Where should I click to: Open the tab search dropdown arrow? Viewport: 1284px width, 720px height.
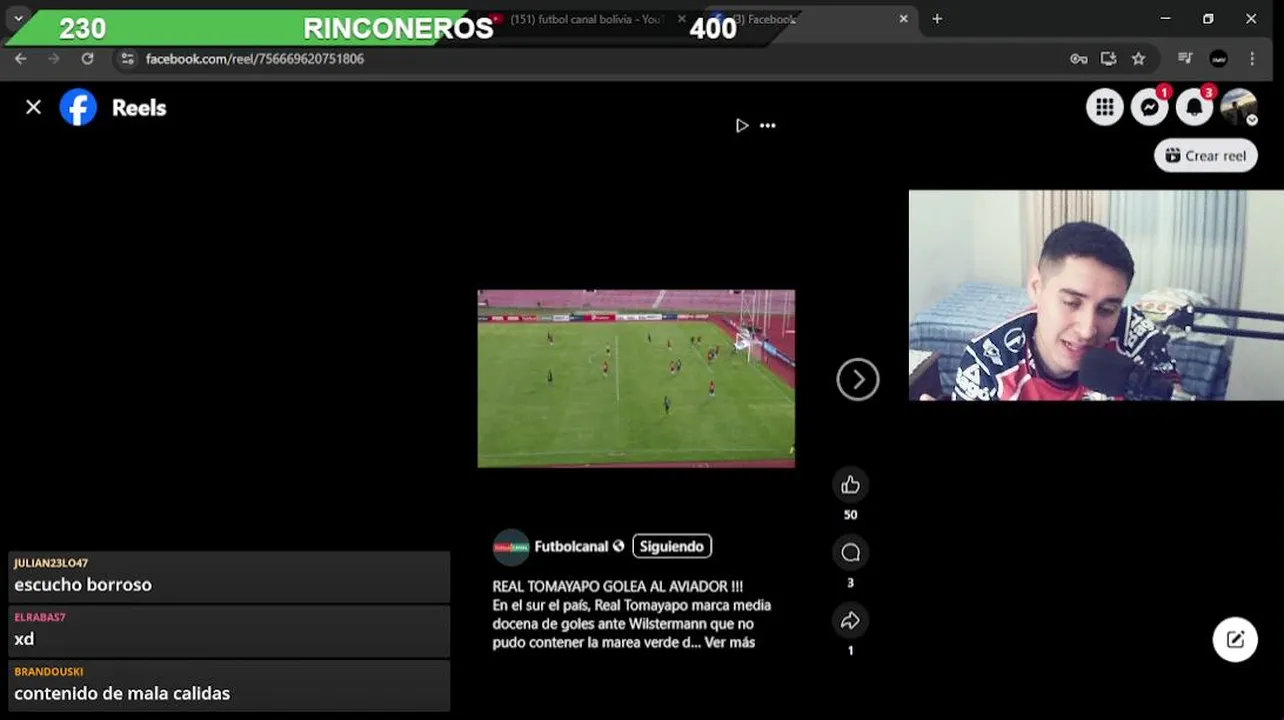coord(18,19)
